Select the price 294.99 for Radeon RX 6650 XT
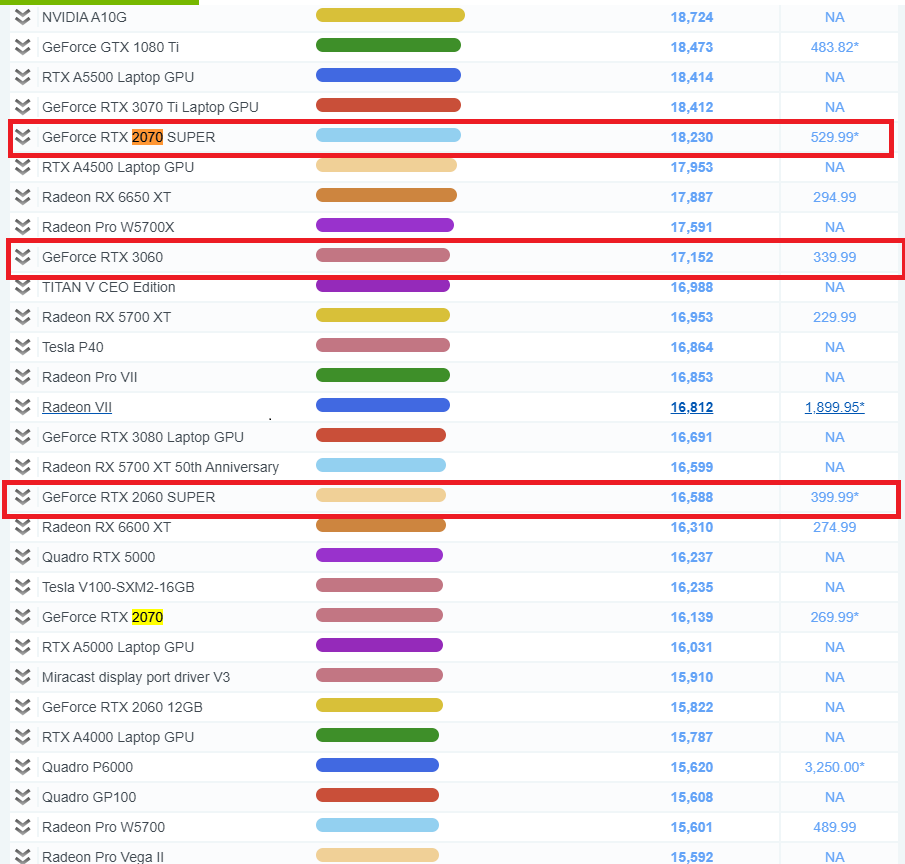 coord(835,197)
